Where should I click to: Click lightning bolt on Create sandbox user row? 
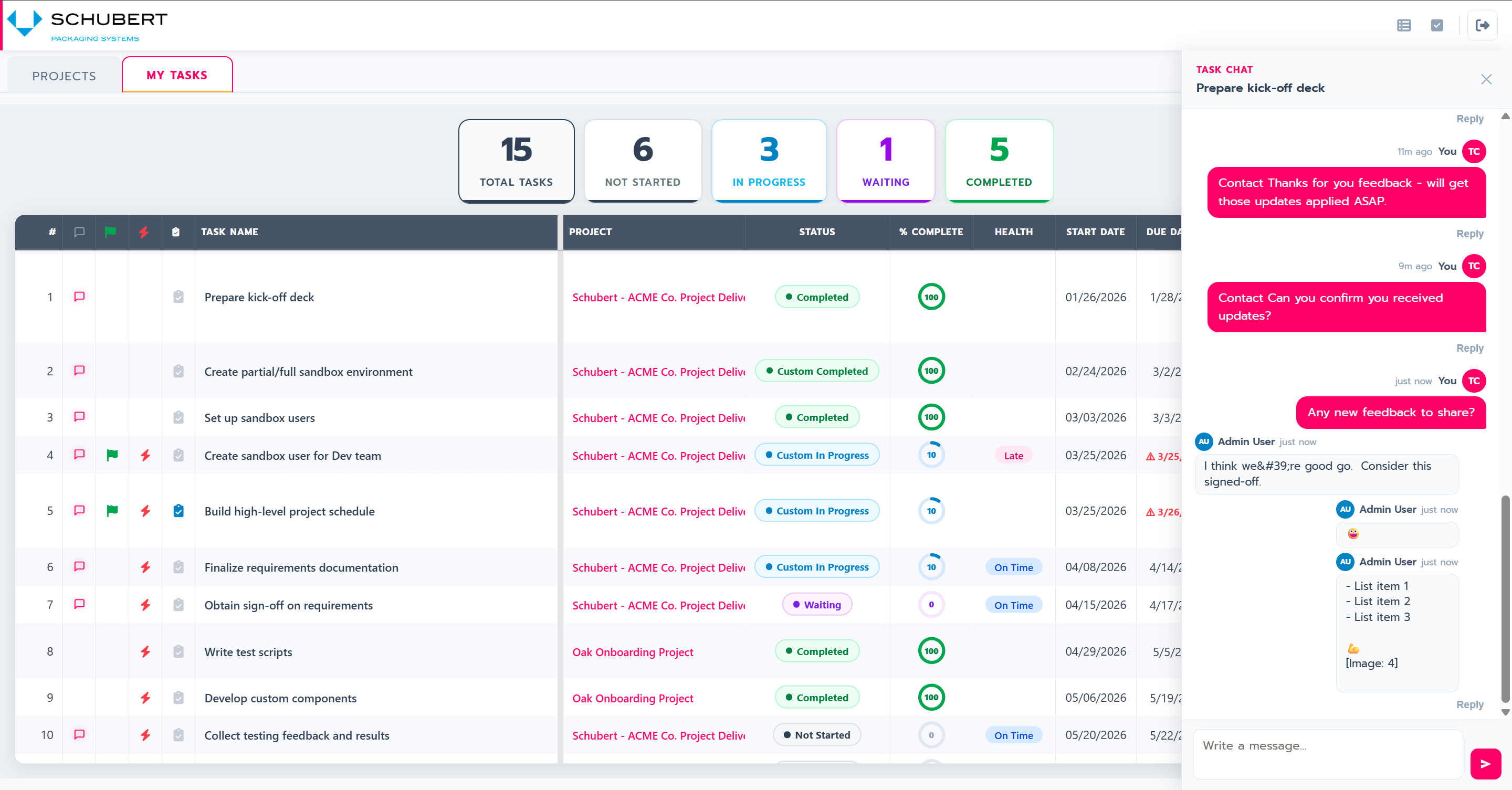(x=145, y=455)
